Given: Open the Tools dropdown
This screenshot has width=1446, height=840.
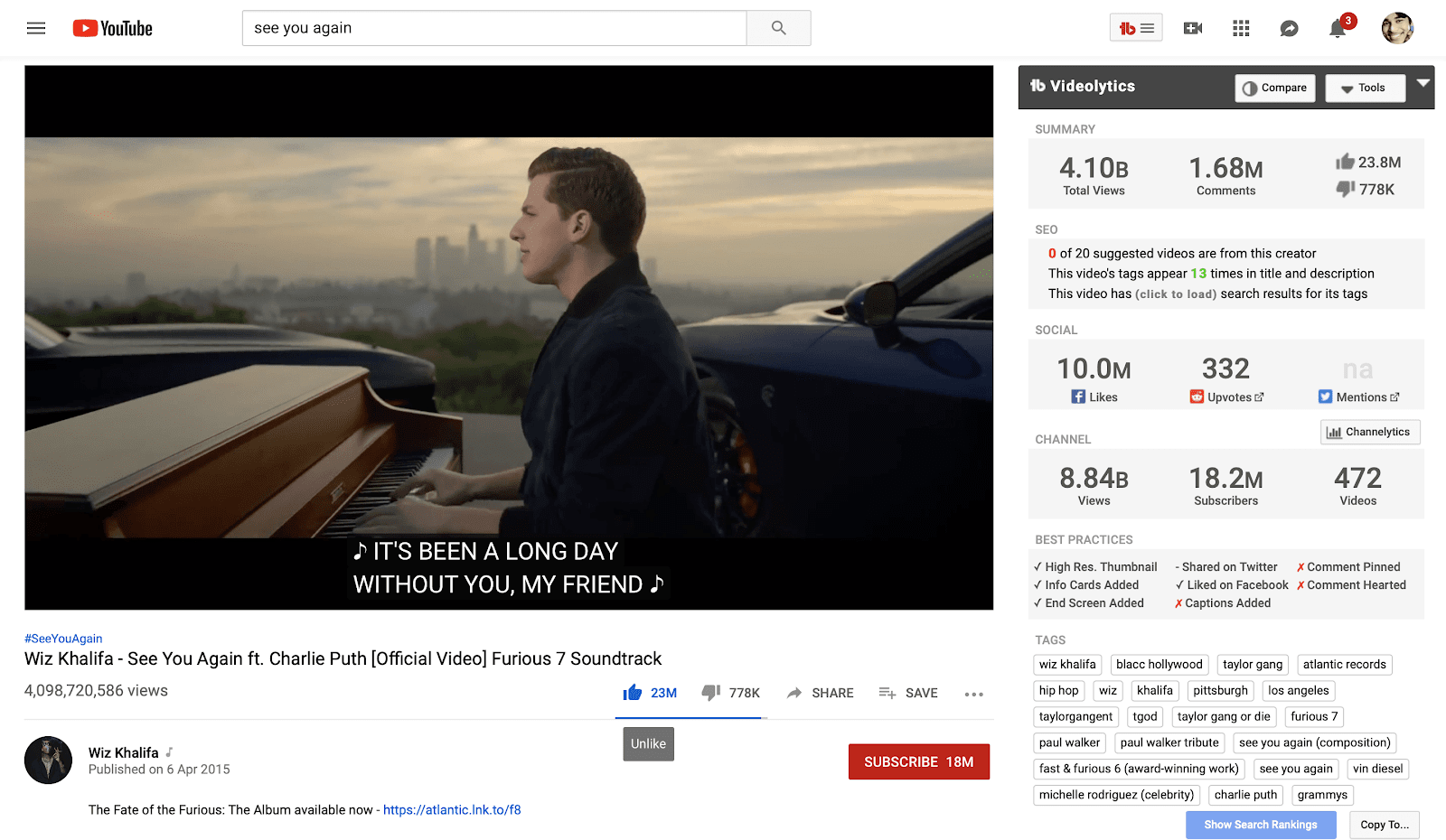Looking at the screenshot, I should (1365, 88).
